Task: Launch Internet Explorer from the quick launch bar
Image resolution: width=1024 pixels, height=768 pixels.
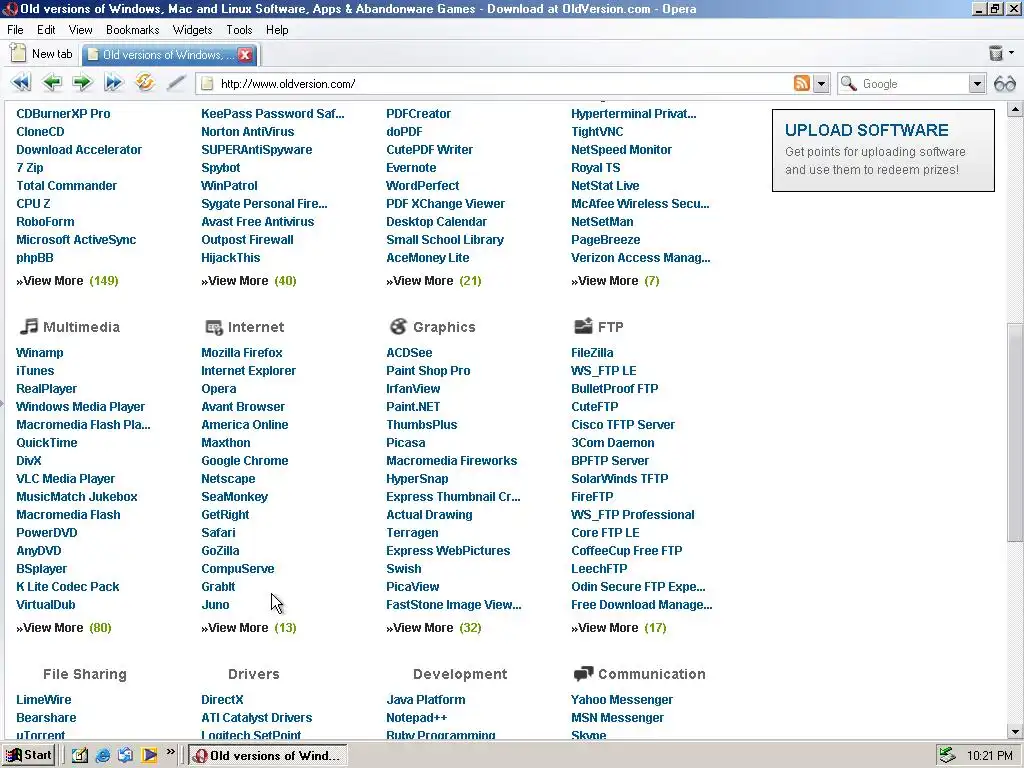Action: [103, 755]
